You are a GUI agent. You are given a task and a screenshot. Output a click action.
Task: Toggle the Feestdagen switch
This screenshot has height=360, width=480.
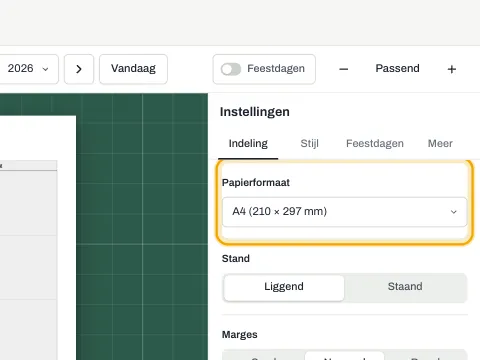[x=231, y=69]
